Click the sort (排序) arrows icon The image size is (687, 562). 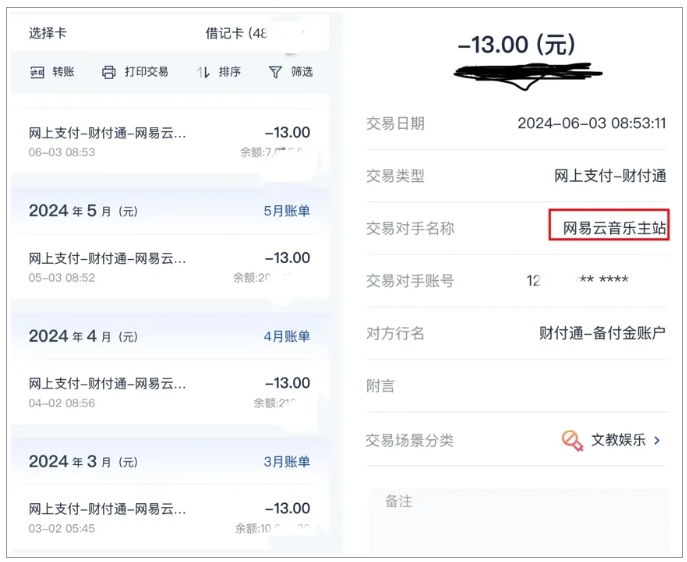(203, 72)
